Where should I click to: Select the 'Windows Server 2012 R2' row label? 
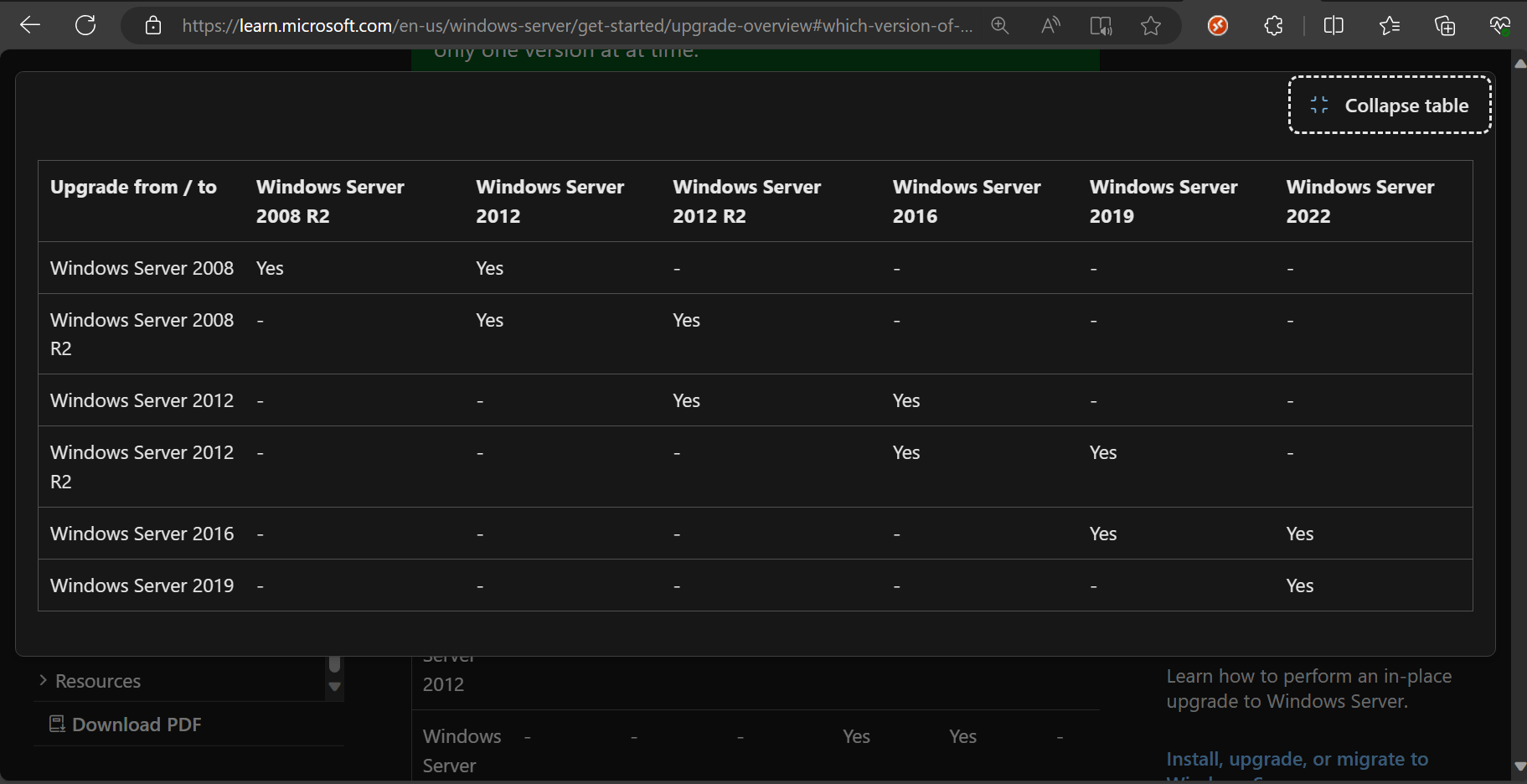[142, 467]
